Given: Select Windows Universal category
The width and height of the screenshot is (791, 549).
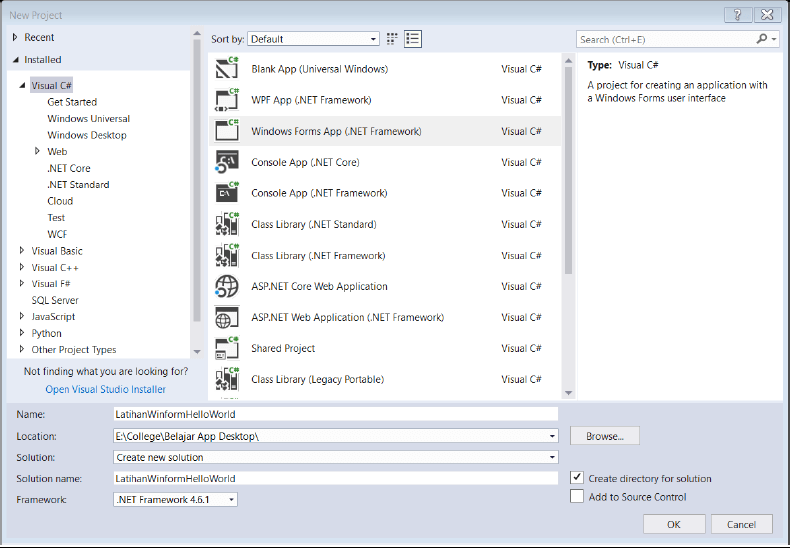Looking at the screenshot, I should [x=89, y=119].
